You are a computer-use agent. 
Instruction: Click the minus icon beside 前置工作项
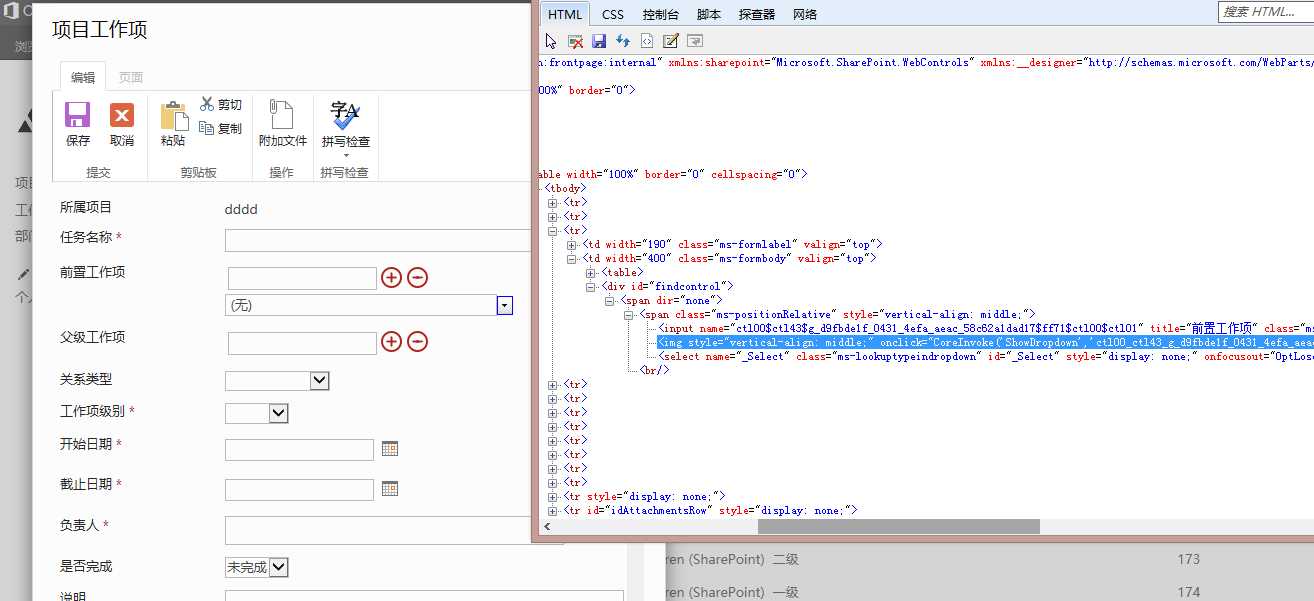click(x=418, y=277)
